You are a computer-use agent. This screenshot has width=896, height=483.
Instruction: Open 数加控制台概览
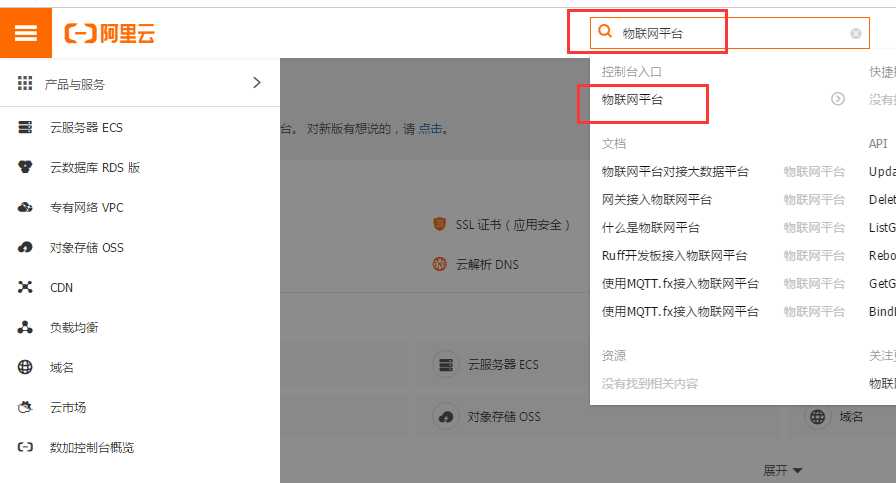point(92,448)
